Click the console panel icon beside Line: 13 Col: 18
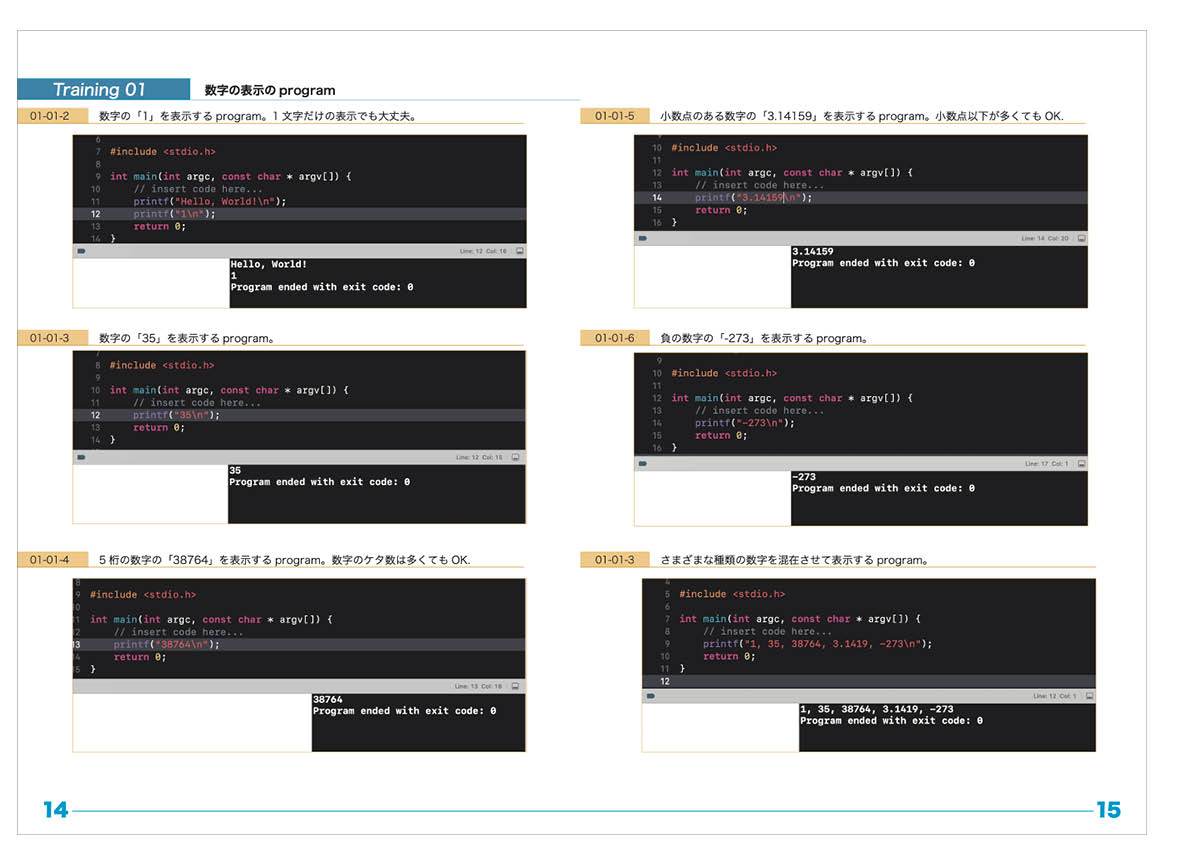Screen dimensions: 1191x842 point(515,686)
